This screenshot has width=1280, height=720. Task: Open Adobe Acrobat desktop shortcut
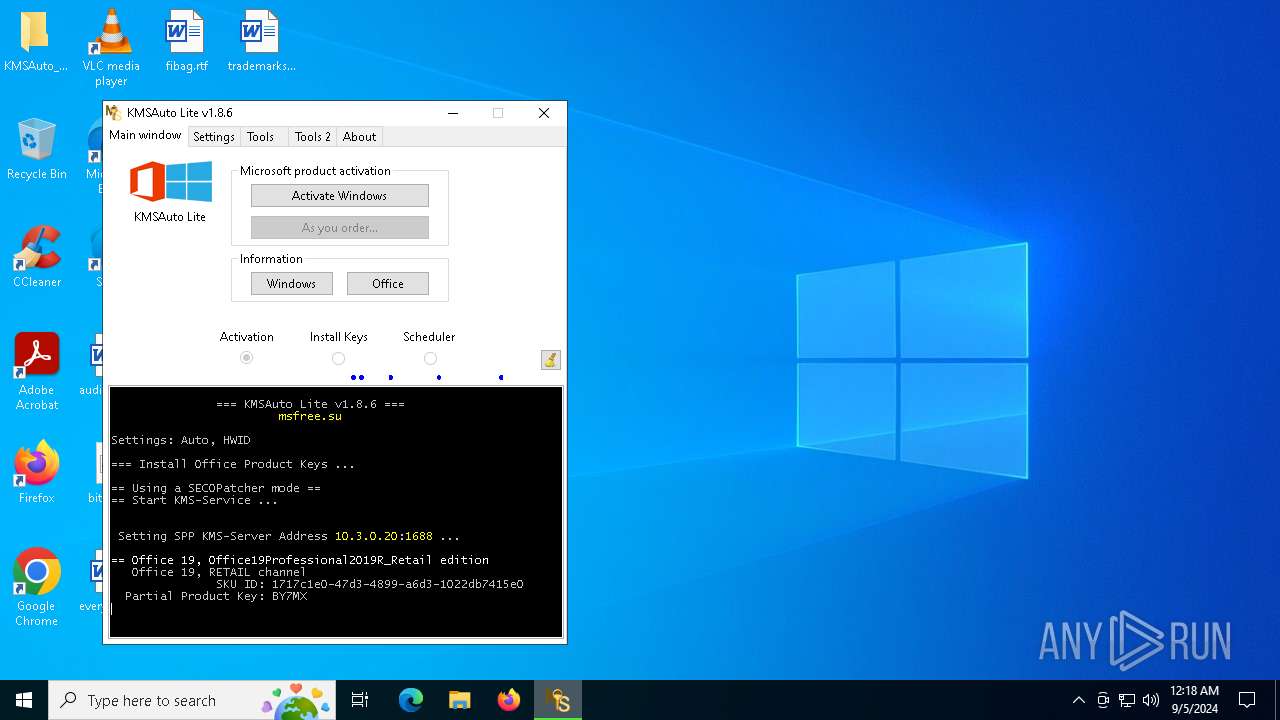[x=36, y=371]
